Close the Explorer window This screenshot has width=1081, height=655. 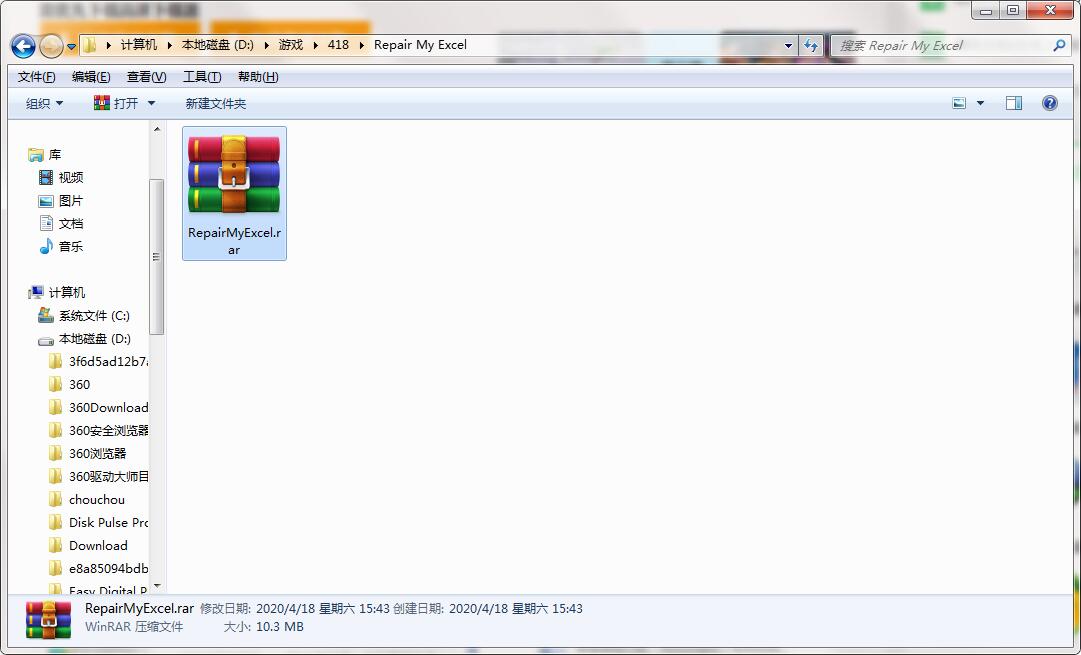pyautogui.click(x=1050, y=10)
